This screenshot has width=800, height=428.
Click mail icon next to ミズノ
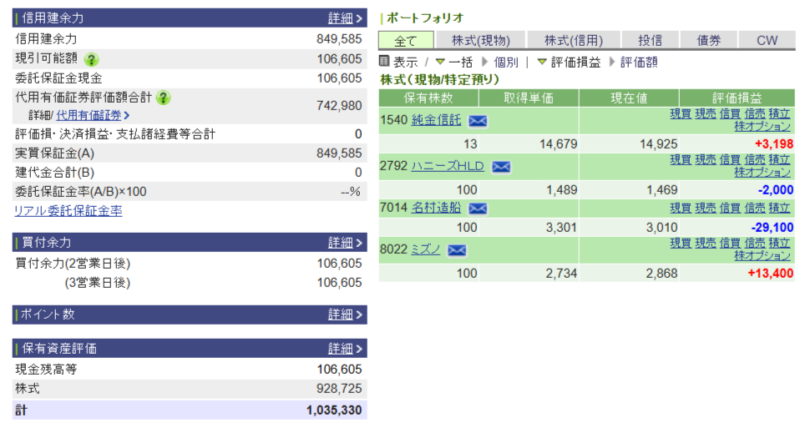457,250
